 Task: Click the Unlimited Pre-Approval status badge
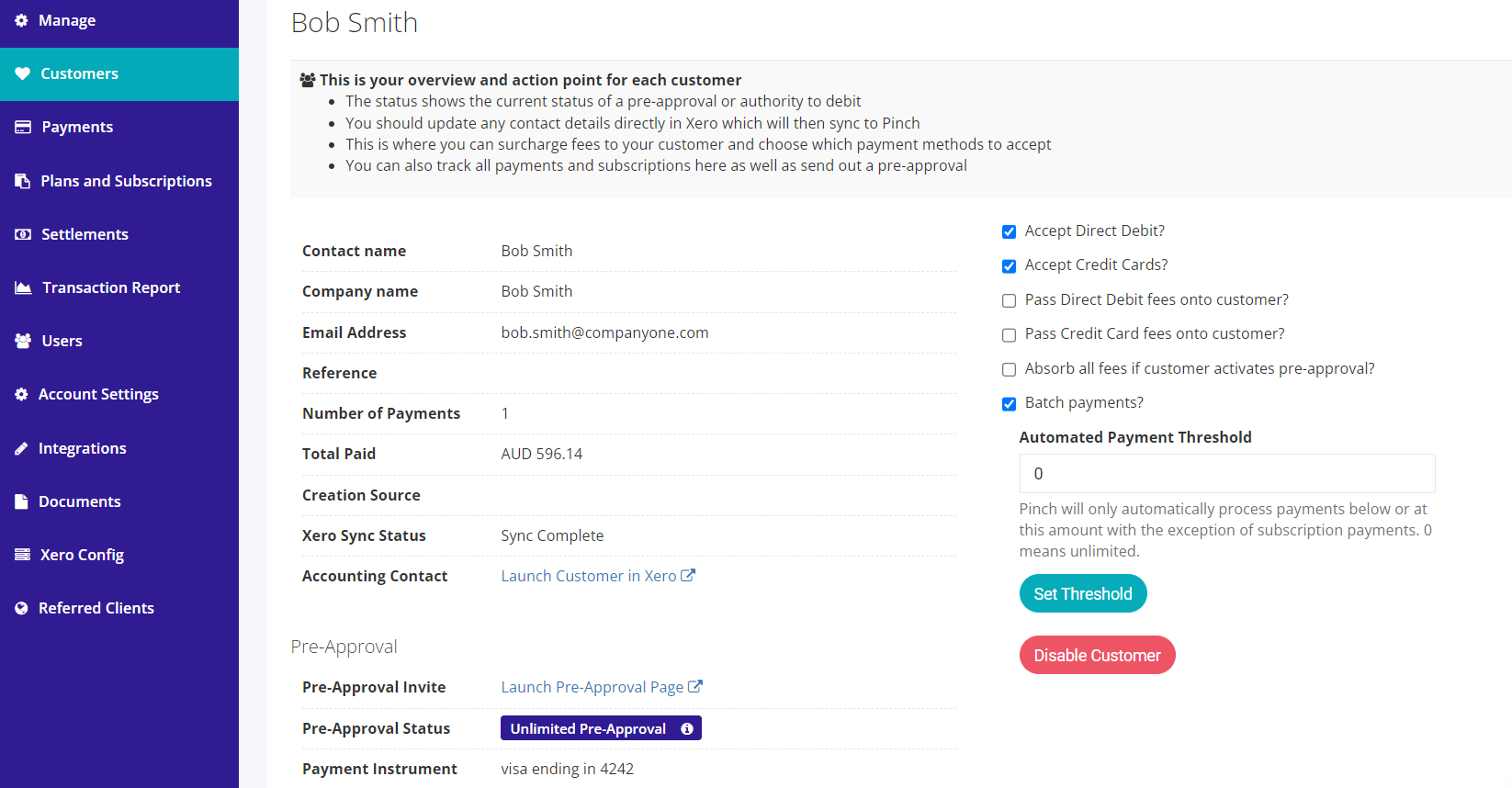coord(601,728)
